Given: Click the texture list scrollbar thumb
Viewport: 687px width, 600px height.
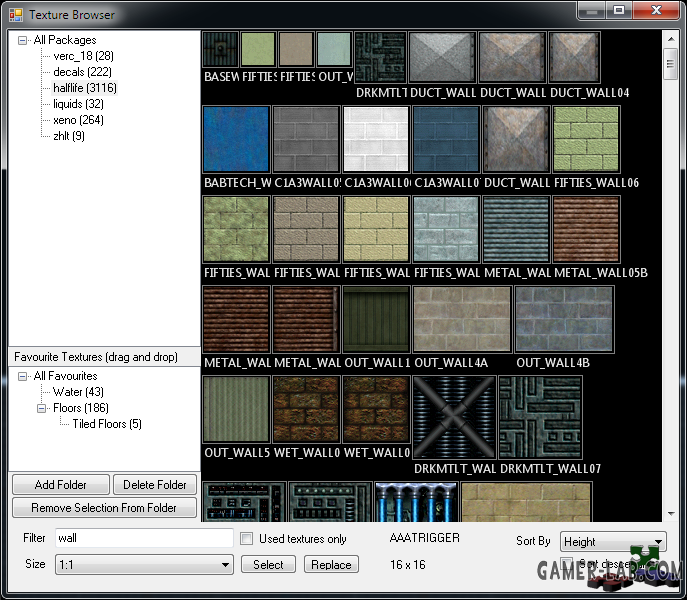Looking at the screenshot, I should coord(671,64).
